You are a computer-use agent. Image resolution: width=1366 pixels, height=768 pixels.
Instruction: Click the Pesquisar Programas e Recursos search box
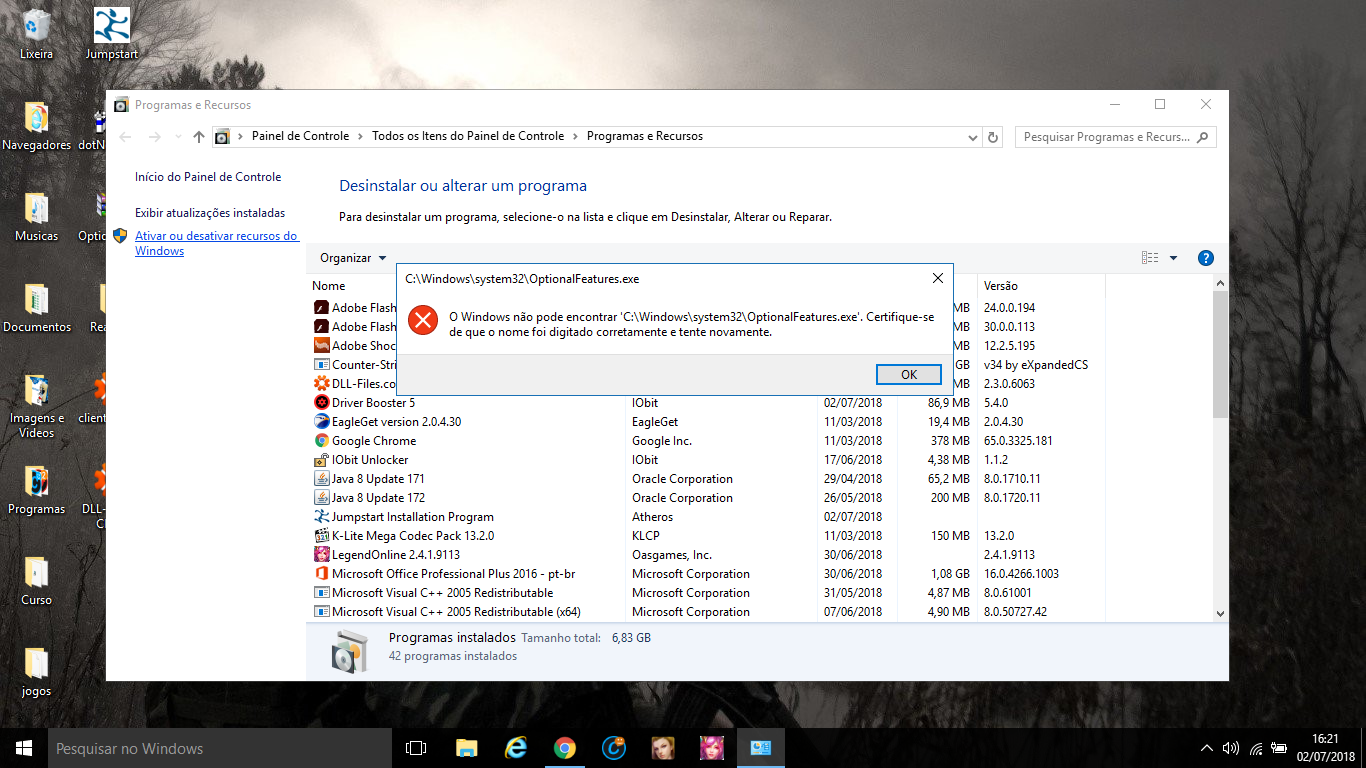(x=1115, y=137)
